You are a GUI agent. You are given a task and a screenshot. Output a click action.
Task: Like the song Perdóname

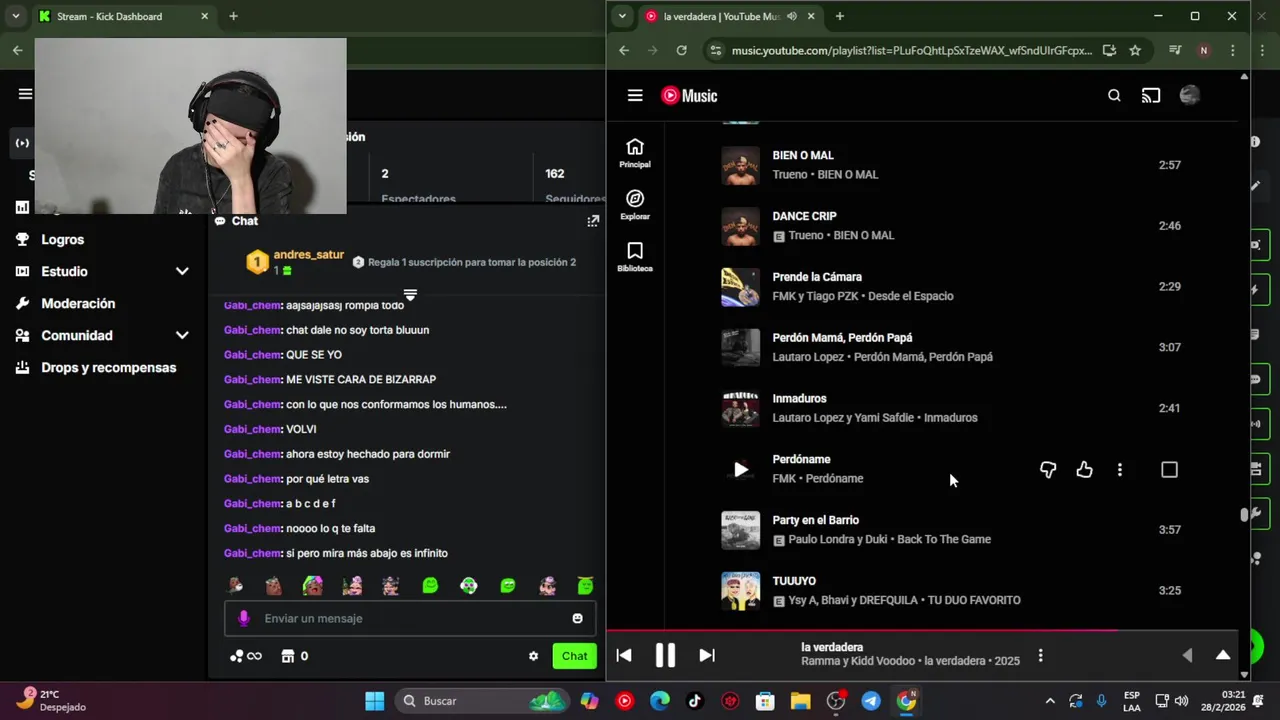1084,469
